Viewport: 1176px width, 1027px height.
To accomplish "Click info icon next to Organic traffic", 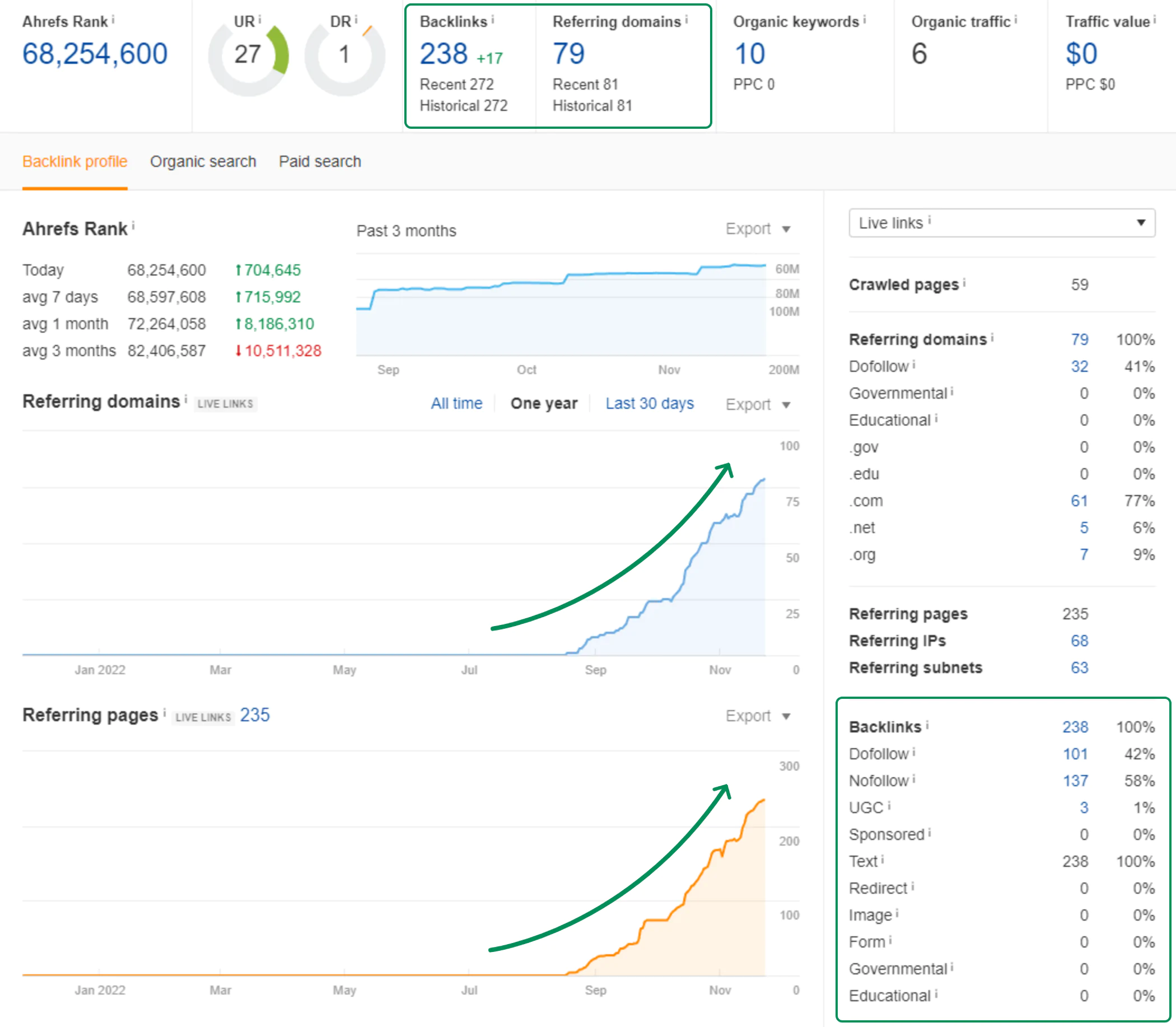I will click(1015, 20).
